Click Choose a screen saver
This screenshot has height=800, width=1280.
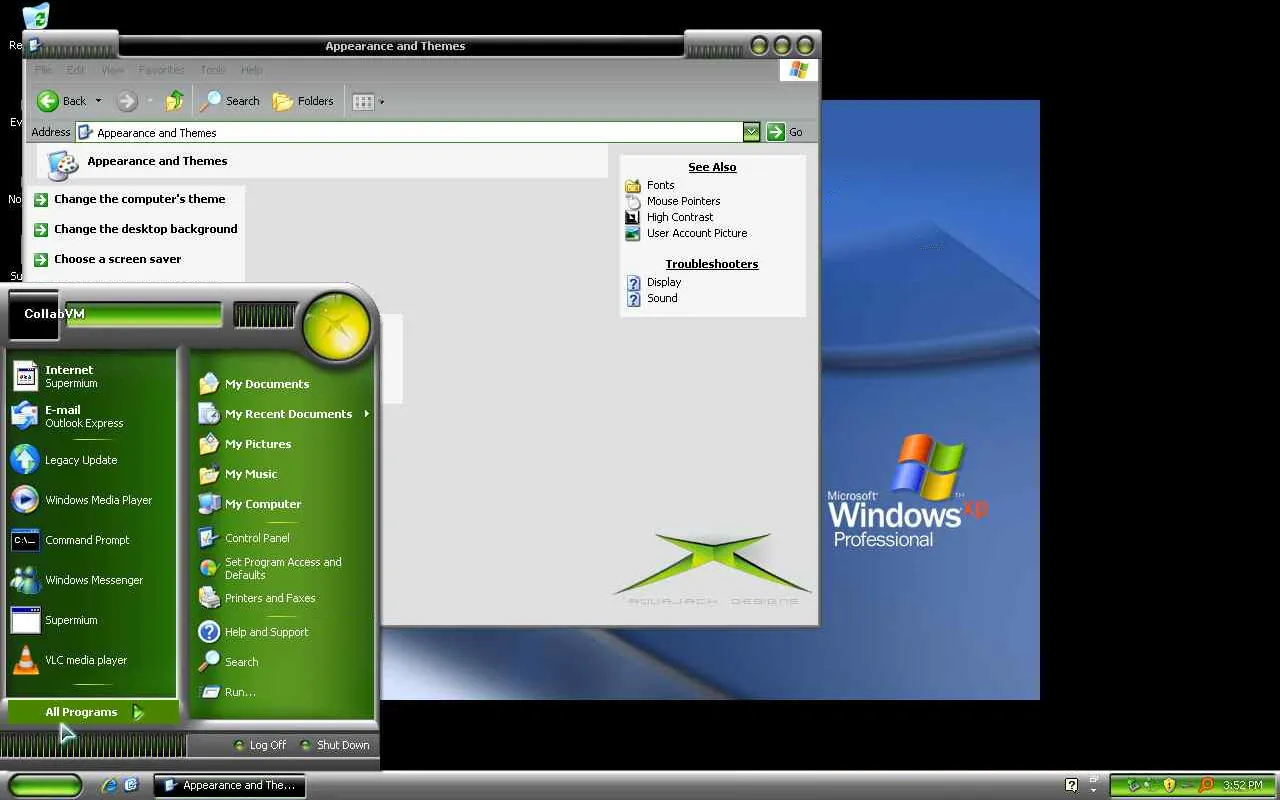tap(118, 259)
